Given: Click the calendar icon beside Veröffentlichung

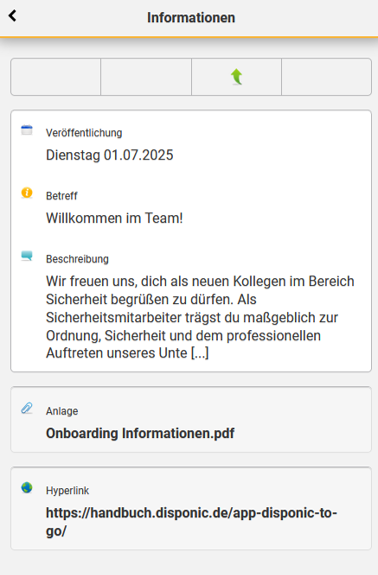Looking at the screenshot, I should point(27,130).
